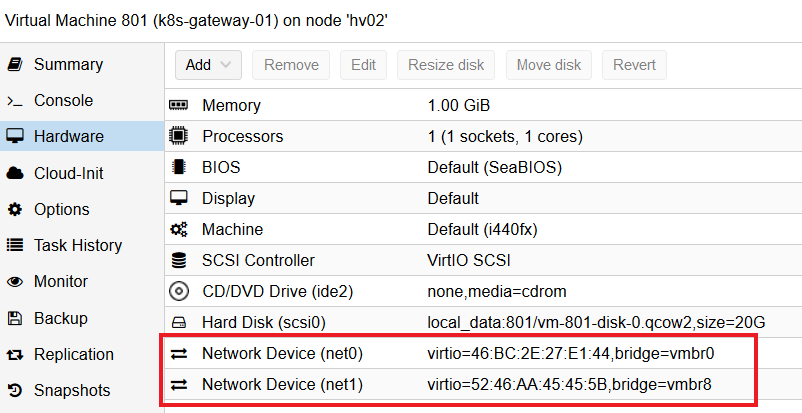Click the Display monitor icon
802x413 pixels.
pyautogui.click(x=179, y=198)
